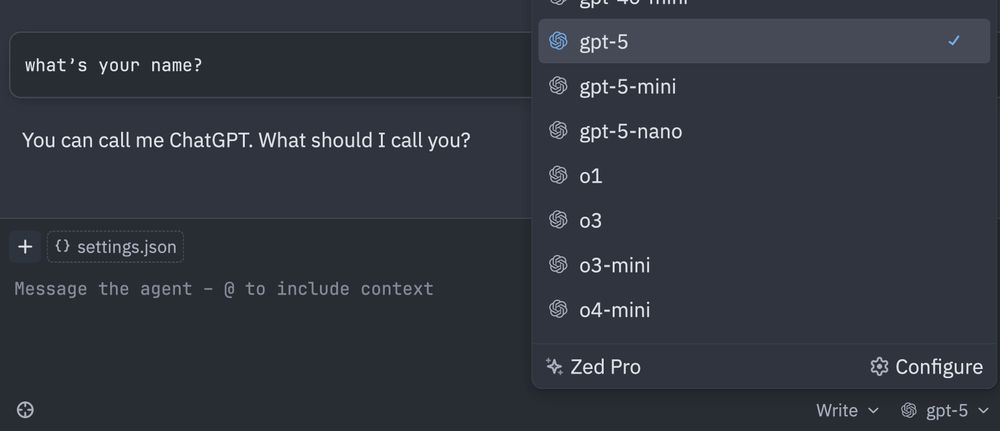Image resolution: width=1000 pixels, height=431 pixels.
Task: Click the checkmark on the gpt-5 row
Action: [x=953, y=41]
